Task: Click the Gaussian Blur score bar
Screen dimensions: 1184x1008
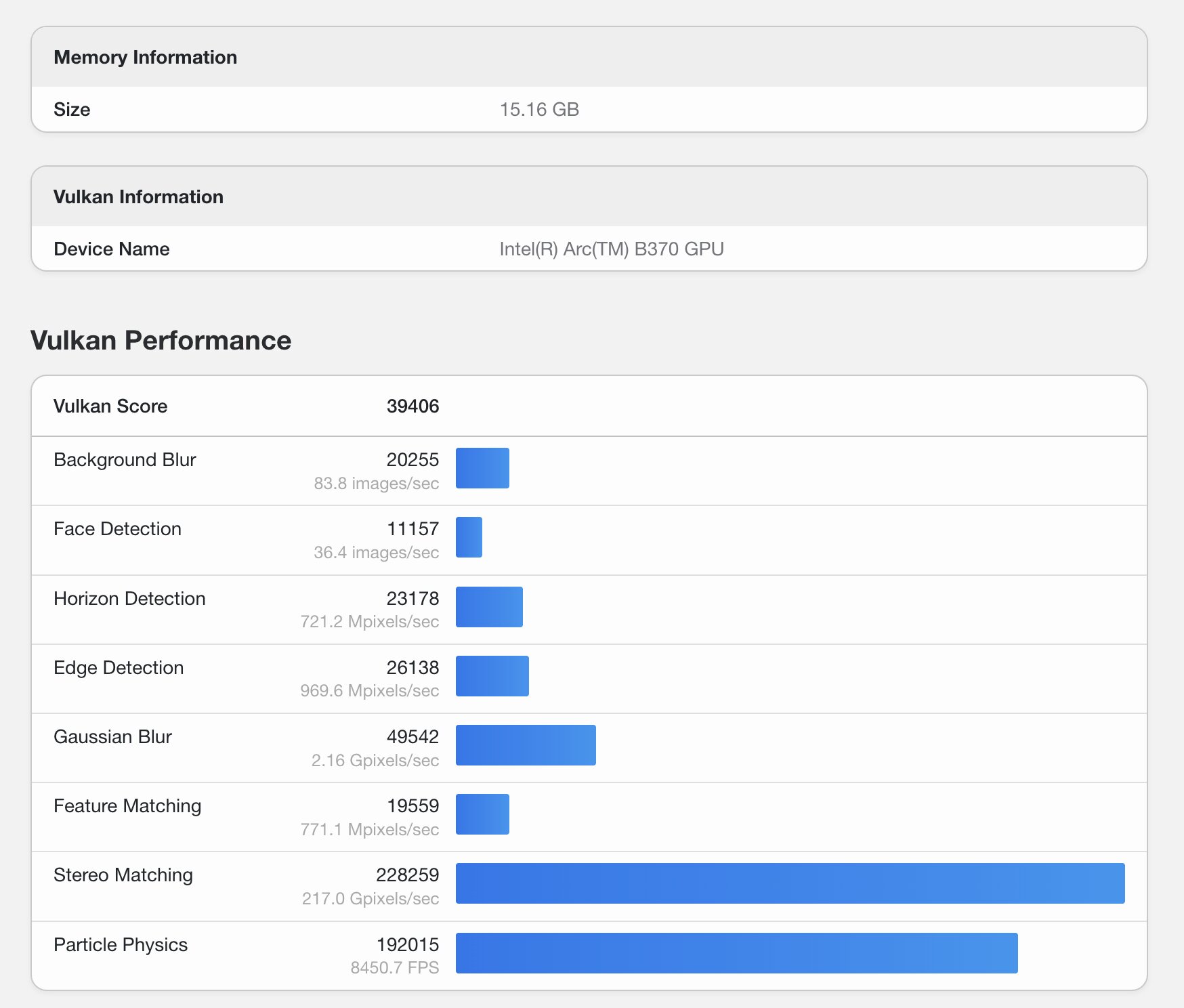Action: (526, 745)
